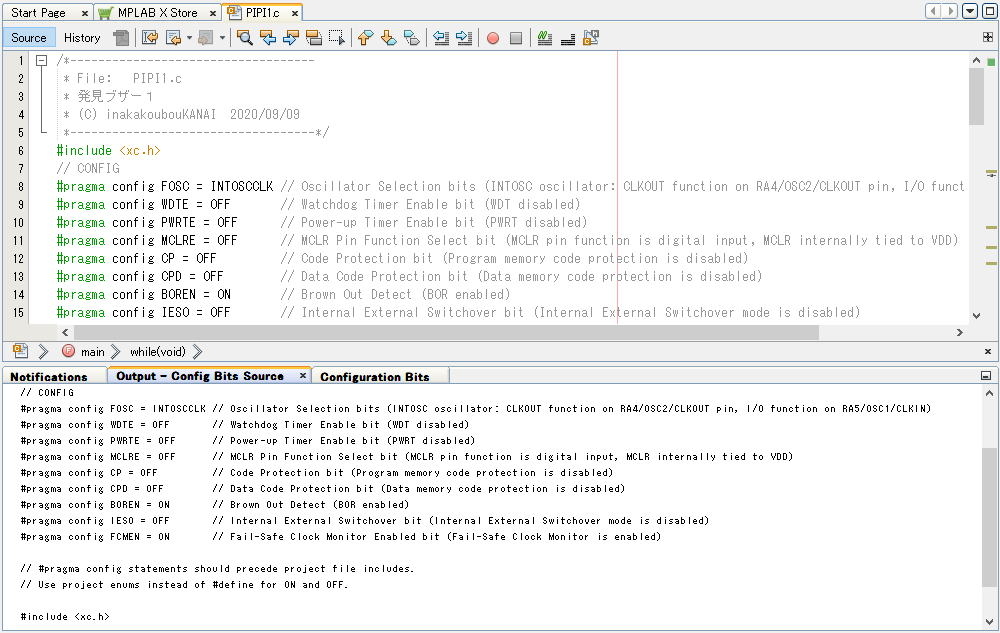Close the breadcrumb navigation bar

[x=988, y=351]
